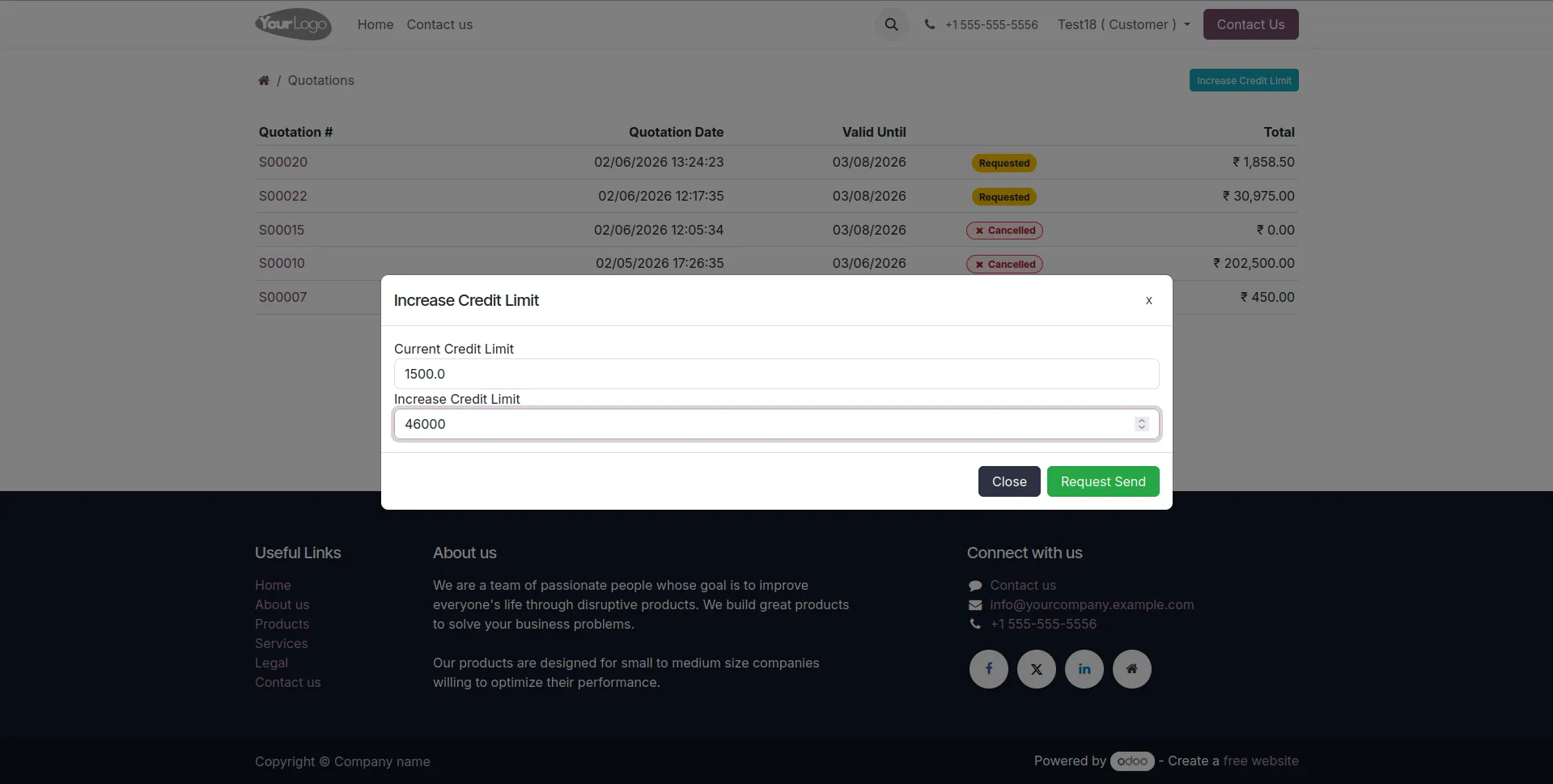This screenshot has width=1553, height=784.
Task: Open the X (Twitter) social icon
Action: coord(1036,669)
